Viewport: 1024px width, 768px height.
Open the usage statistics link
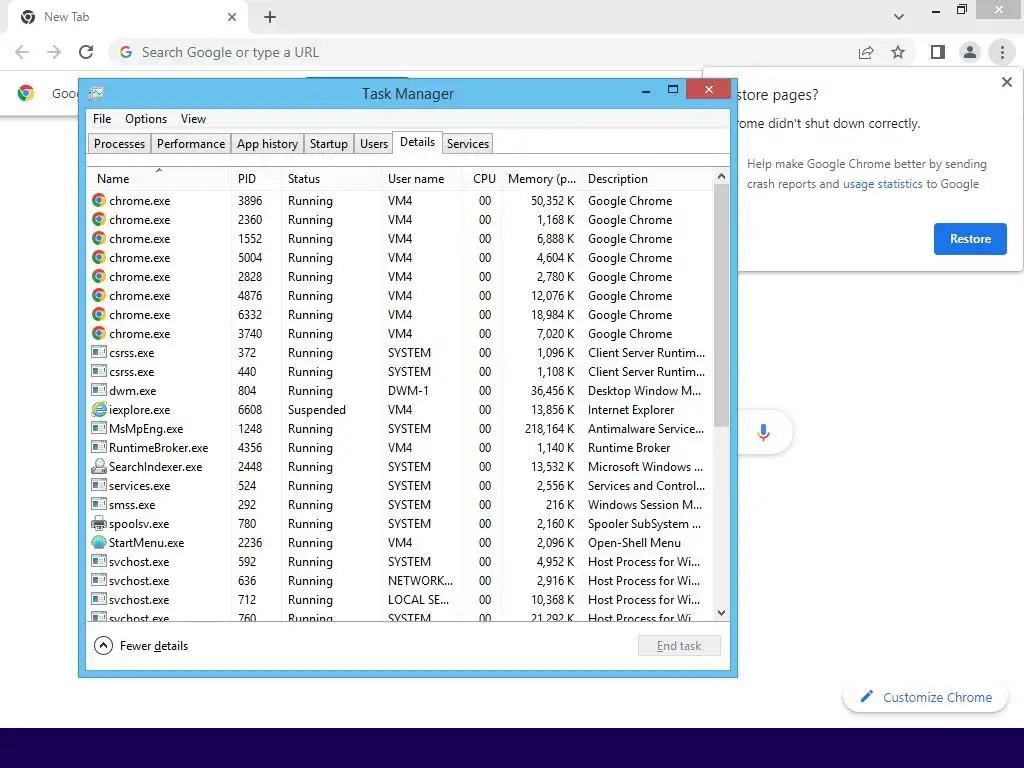(882, 184)
